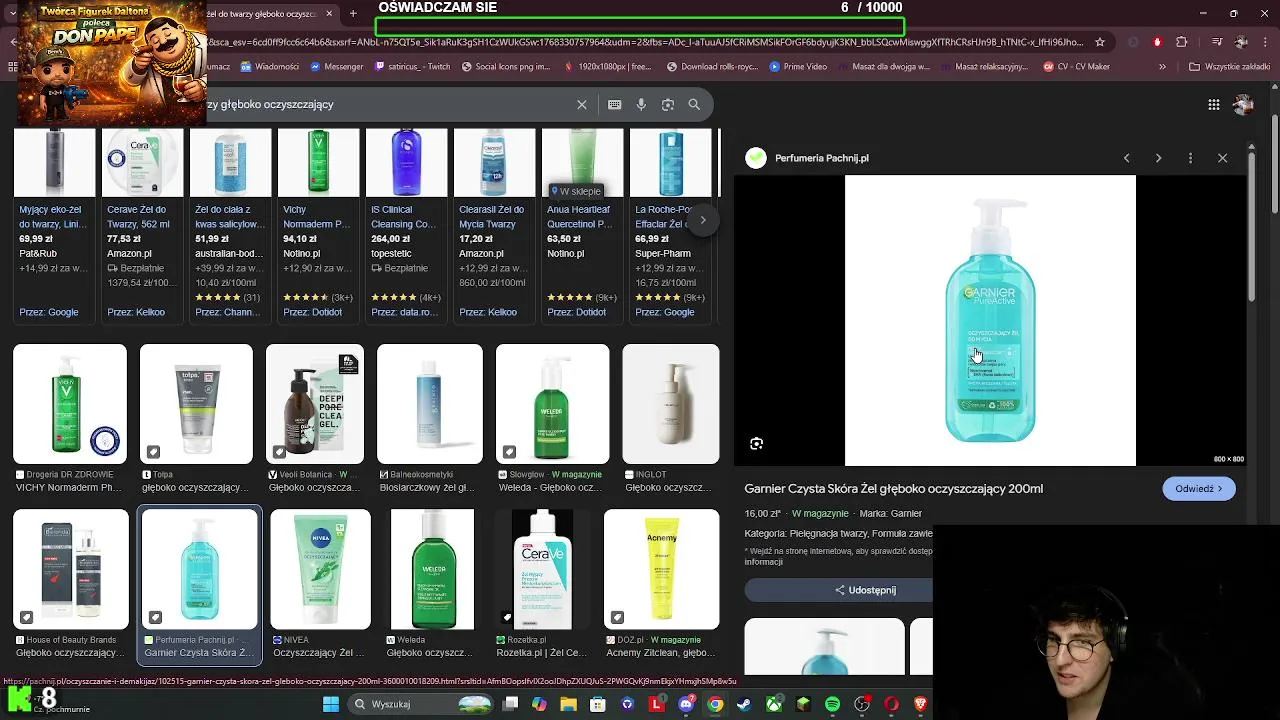Image resolution: width=1280 pixels, height=720 pixels.
Task: Click the Odwiedź visit button
Action: 1199,489
